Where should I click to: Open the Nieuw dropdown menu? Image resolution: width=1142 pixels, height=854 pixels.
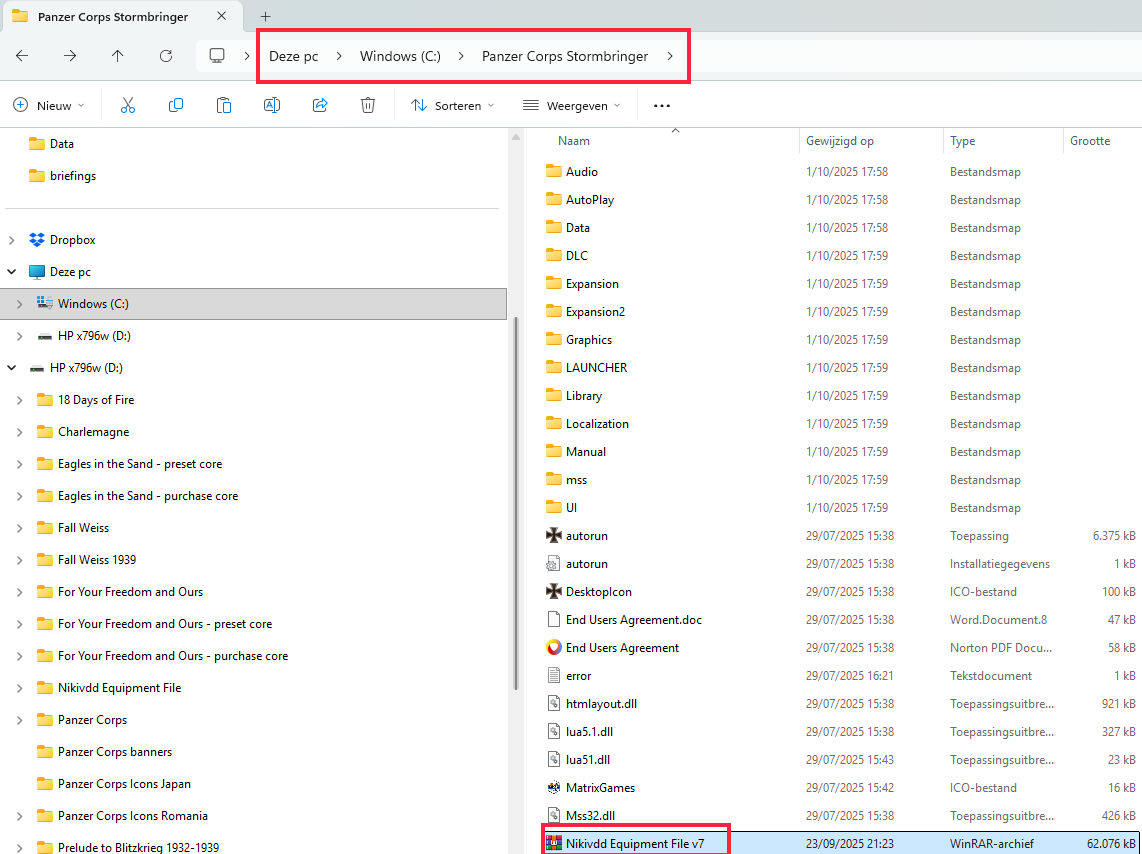(49, 105)
